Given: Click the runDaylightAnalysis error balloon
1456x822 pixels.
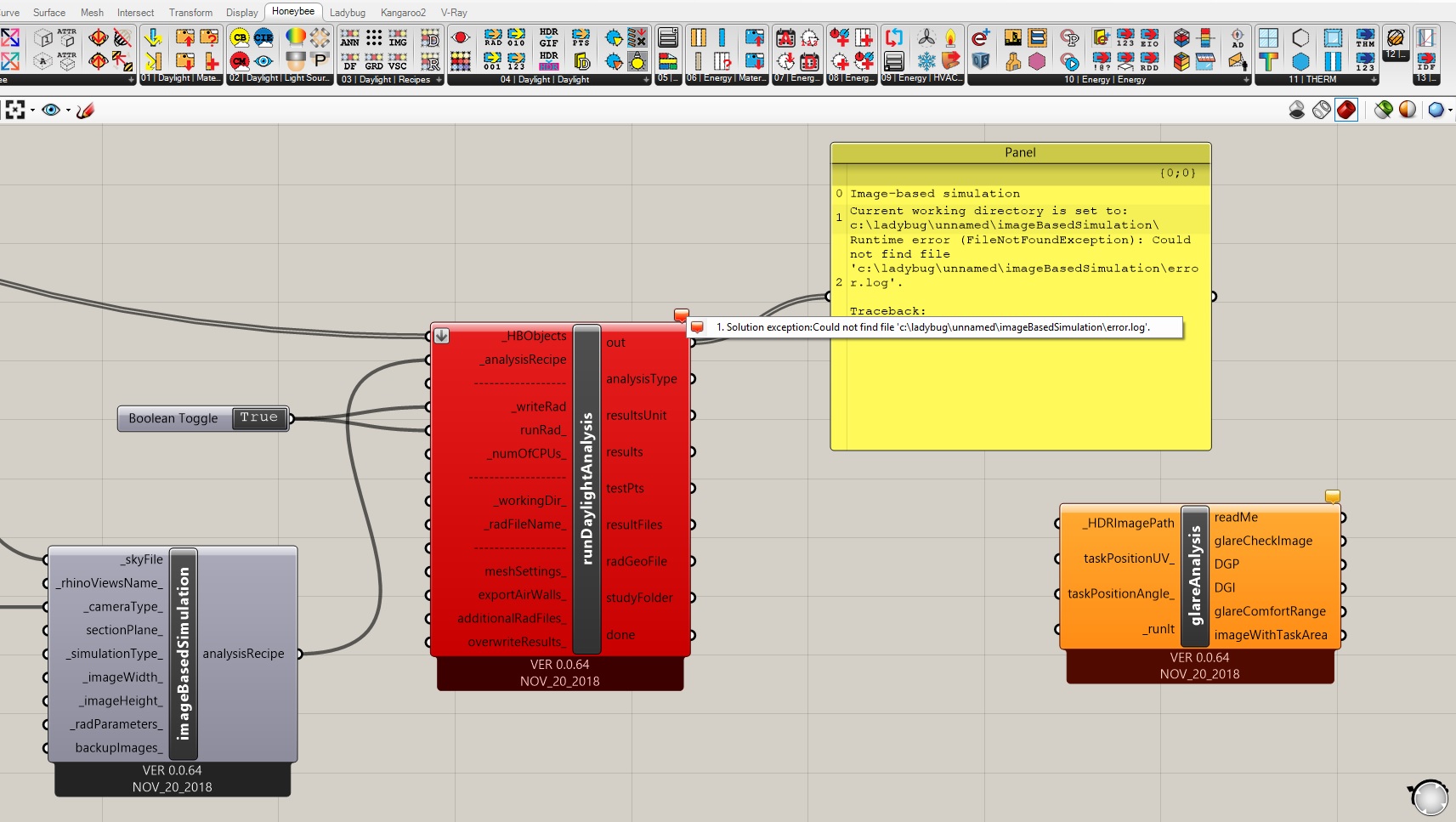Looking at the screenshot, I should [681, 315].
